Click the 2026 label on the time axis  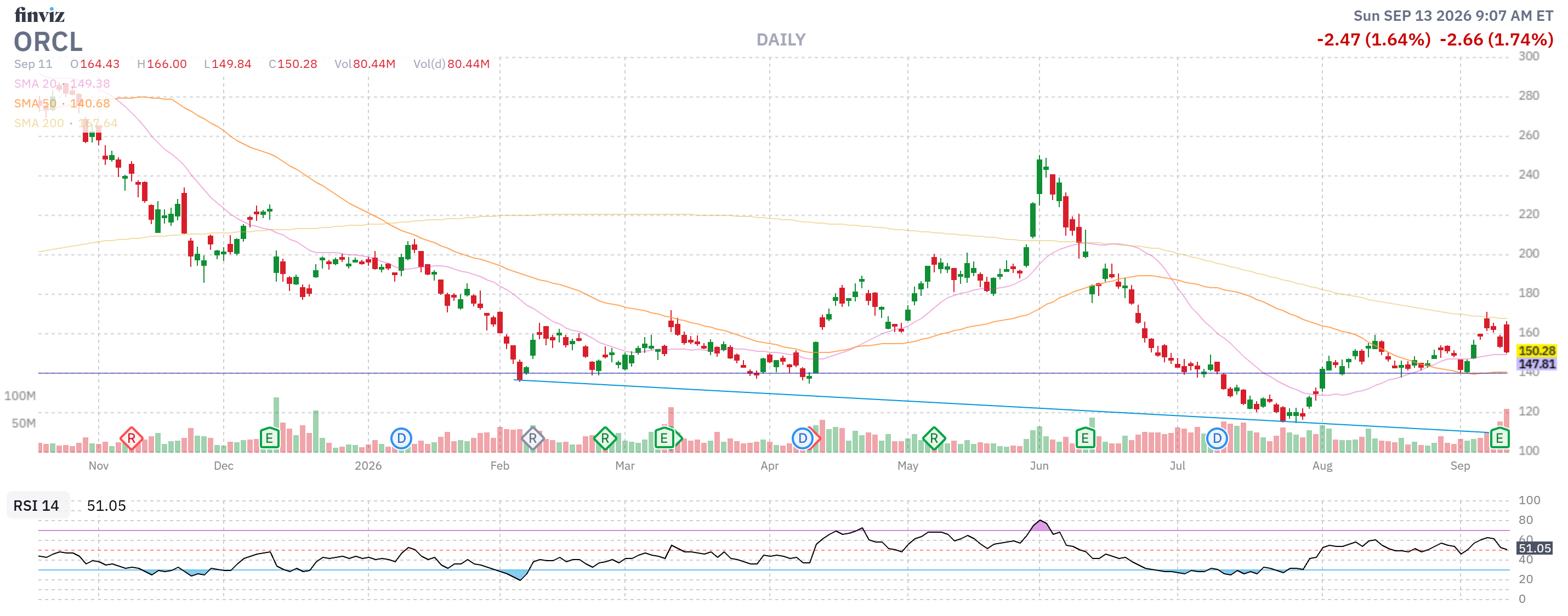[368, 466]
